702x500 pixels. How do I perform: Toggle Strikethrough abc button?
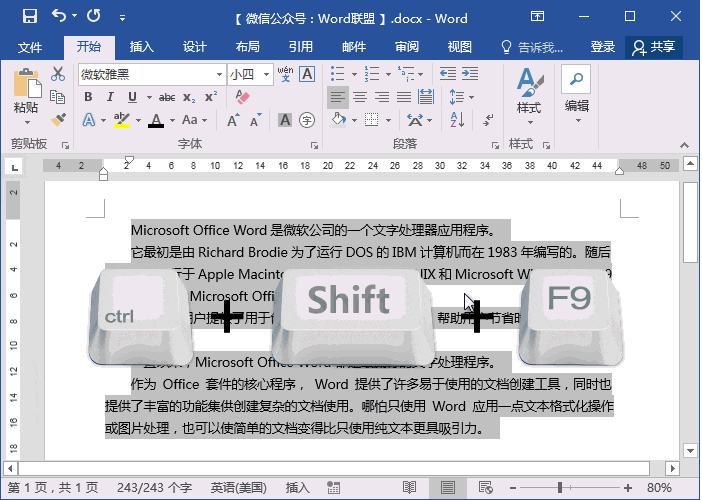coord(167,97)
